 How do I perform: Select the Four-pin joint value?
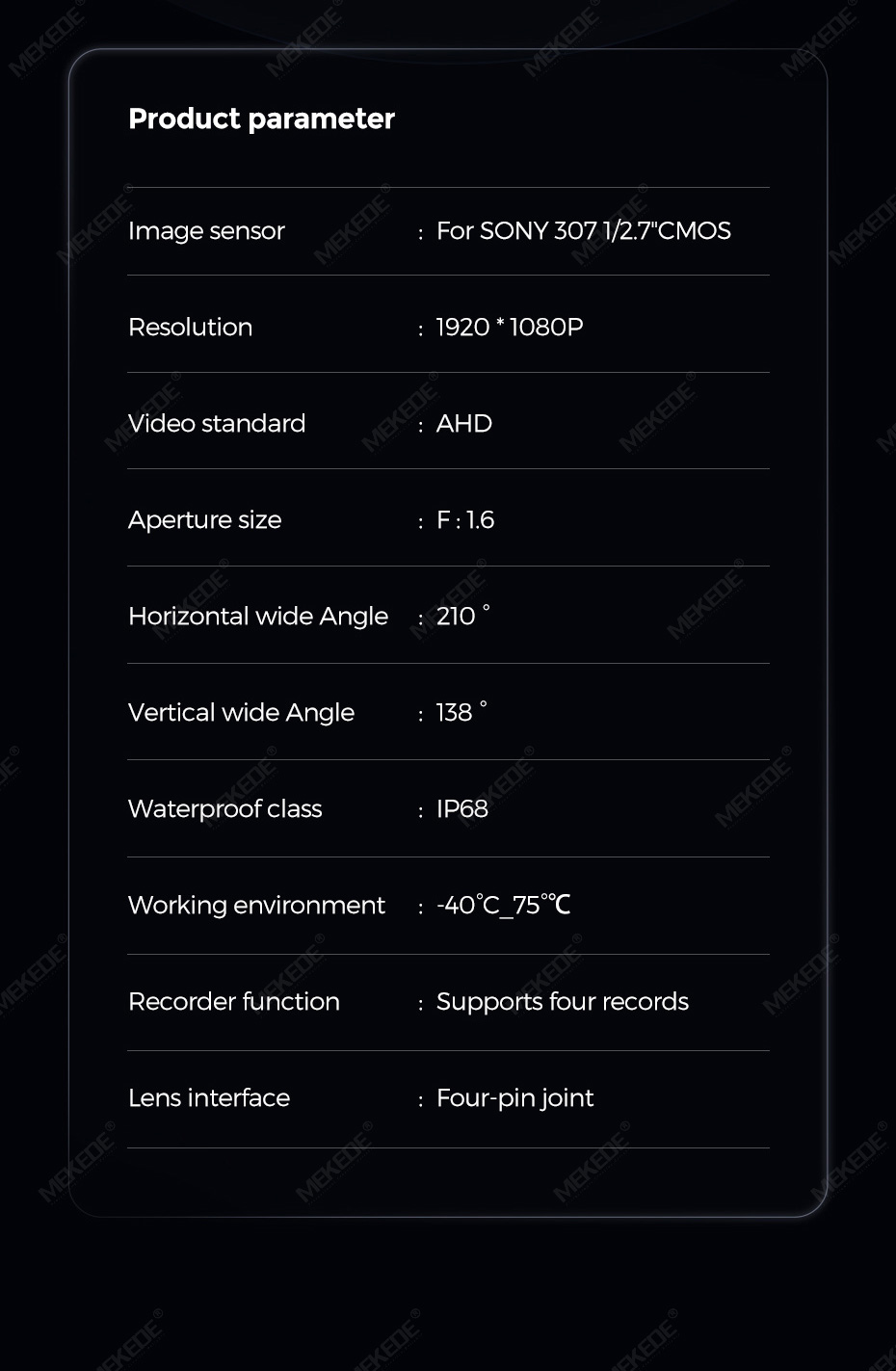coord(514,1098)
